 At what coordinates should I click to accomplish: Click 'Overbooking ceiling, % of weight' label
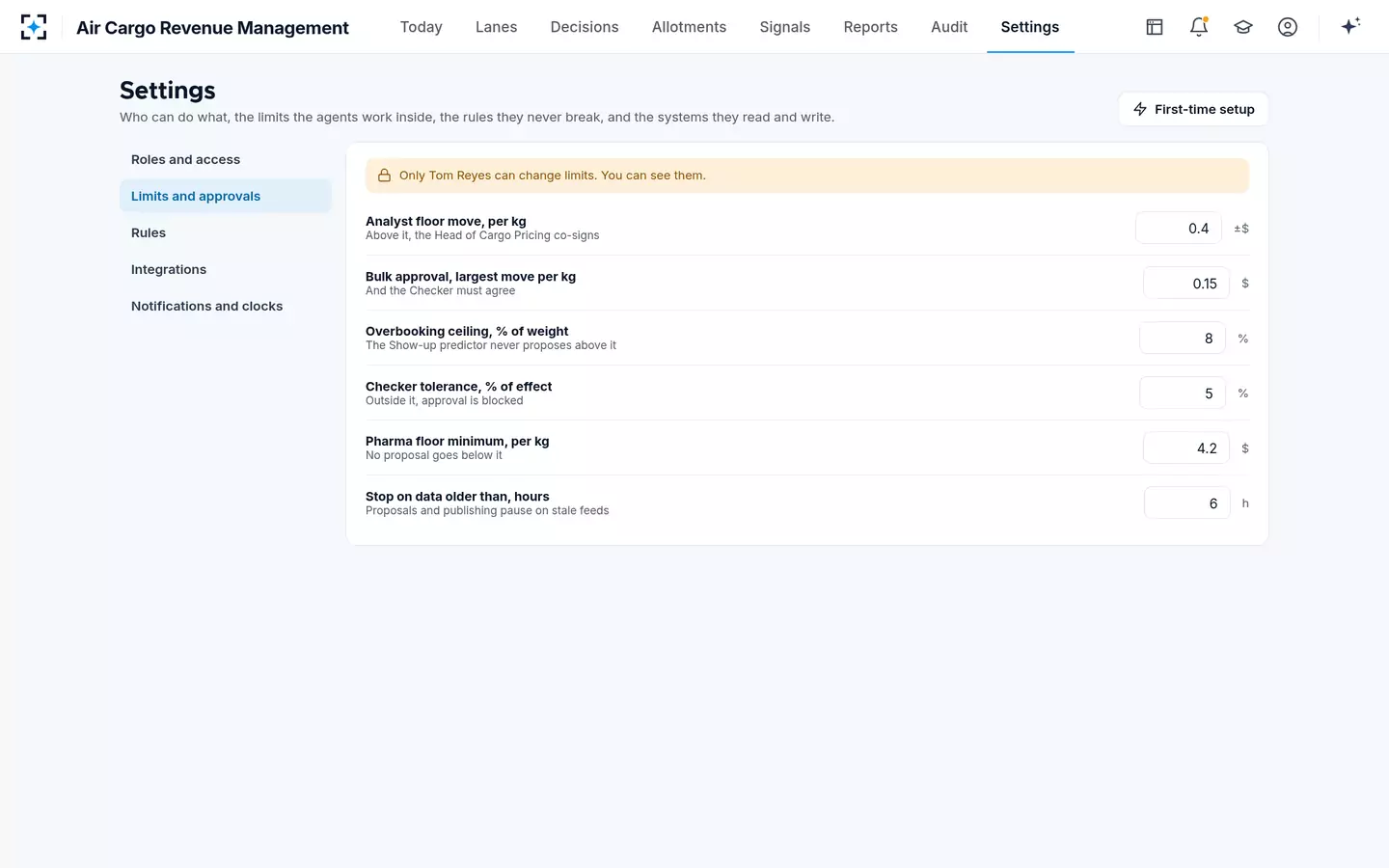tap(467, 331)
